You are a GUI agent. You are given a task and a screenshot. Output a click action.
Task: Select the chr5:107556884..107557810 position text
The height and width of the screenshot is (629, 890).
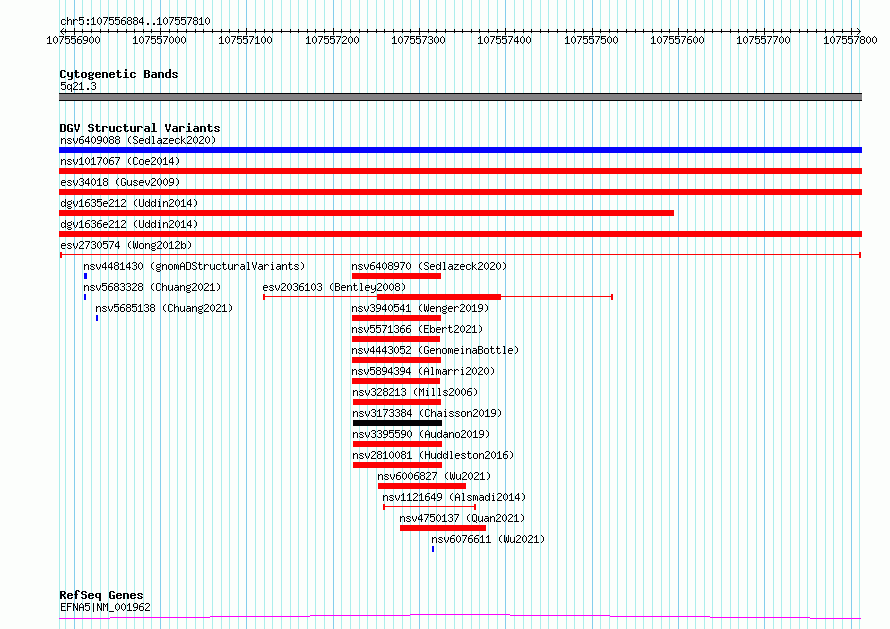pos(135,22)
